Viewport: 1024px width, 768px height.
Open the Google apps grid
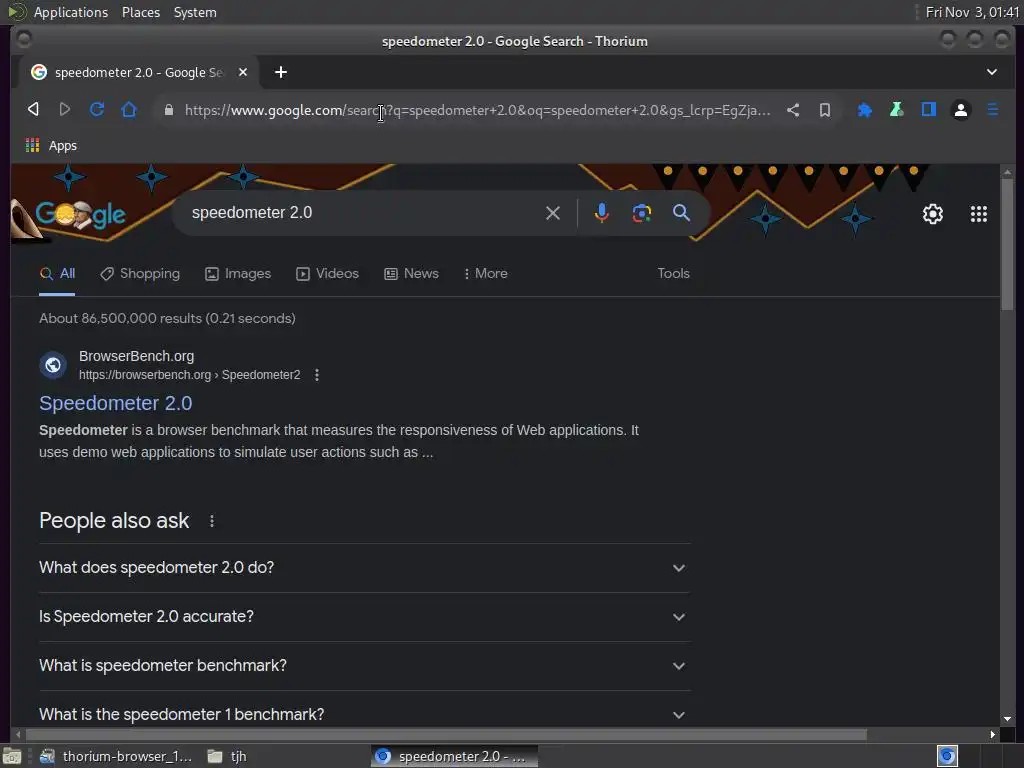click(x=978, y=214)
